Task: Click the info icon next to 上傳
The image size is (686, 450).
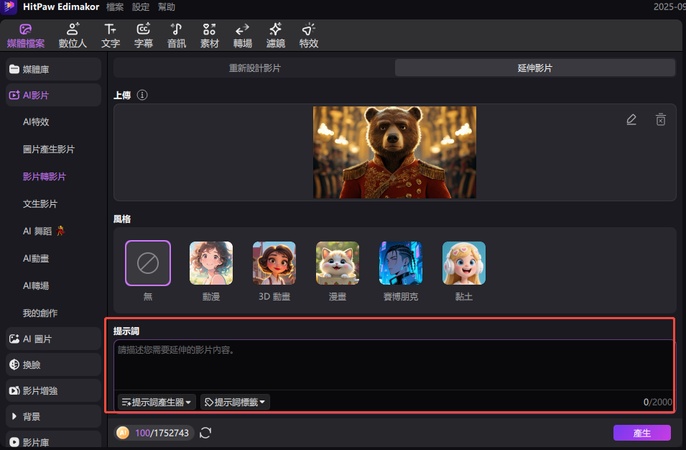Action: (x=142, y=96)
